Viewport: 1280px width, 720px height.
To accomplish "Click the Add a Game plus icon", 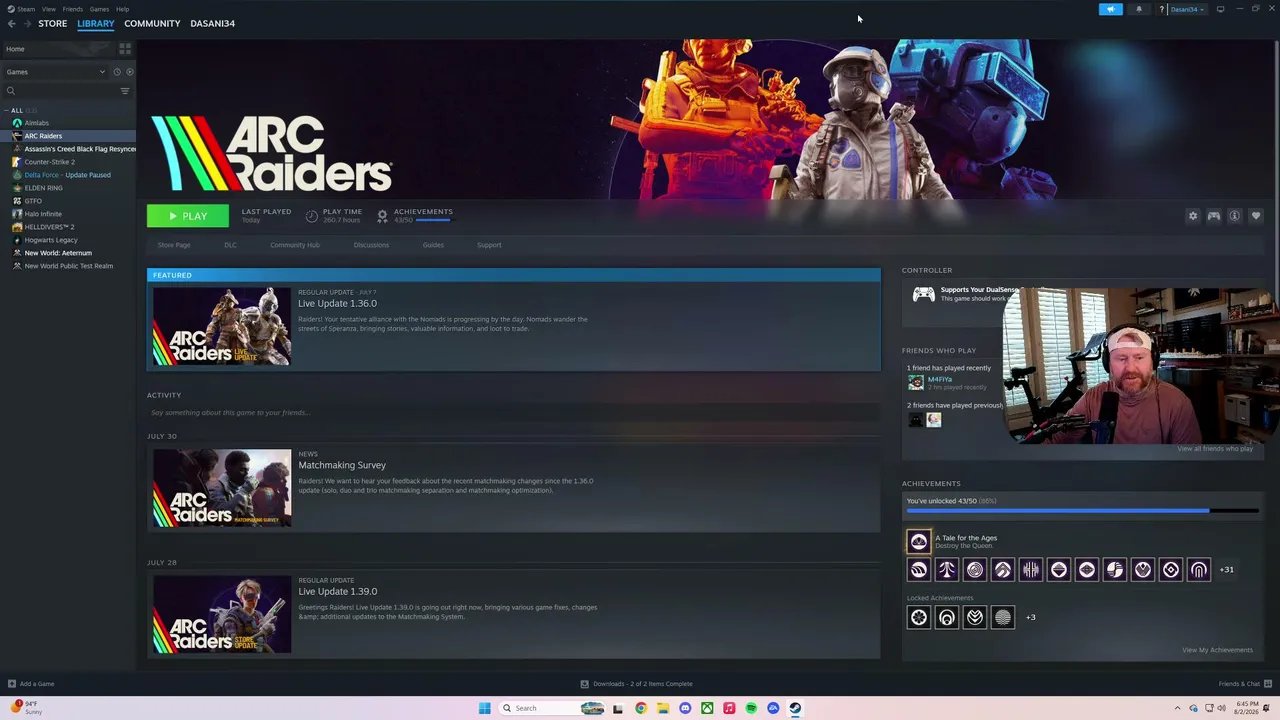I will [12, 684].
